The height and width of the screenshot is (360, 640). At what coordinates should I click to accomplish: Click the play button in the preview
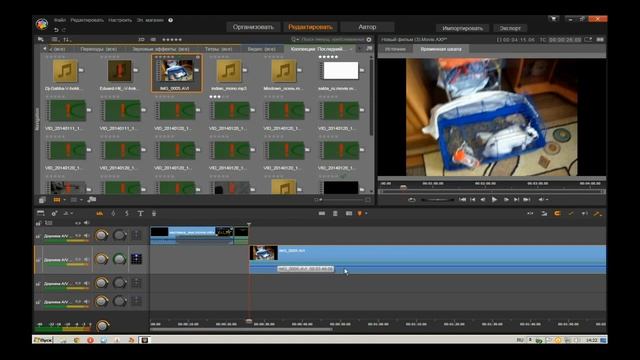click(494, 200)
